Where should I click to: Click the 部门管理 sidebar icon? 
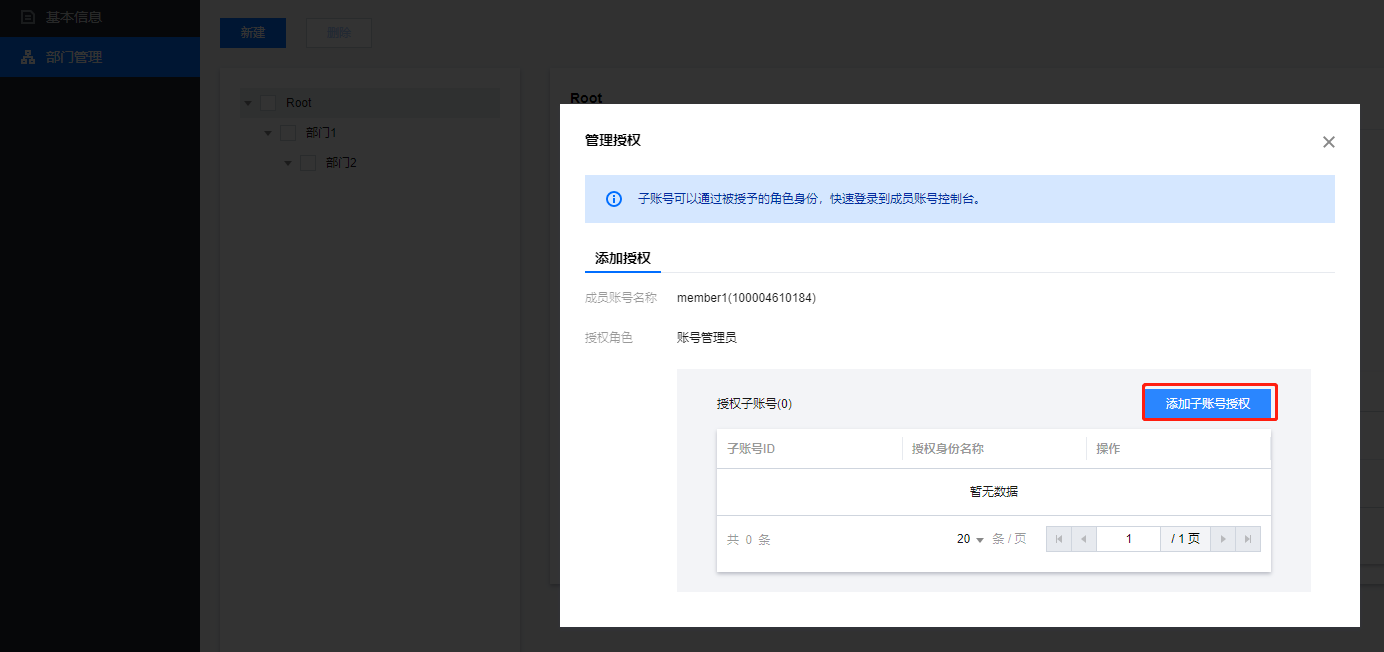coord(28,57)
